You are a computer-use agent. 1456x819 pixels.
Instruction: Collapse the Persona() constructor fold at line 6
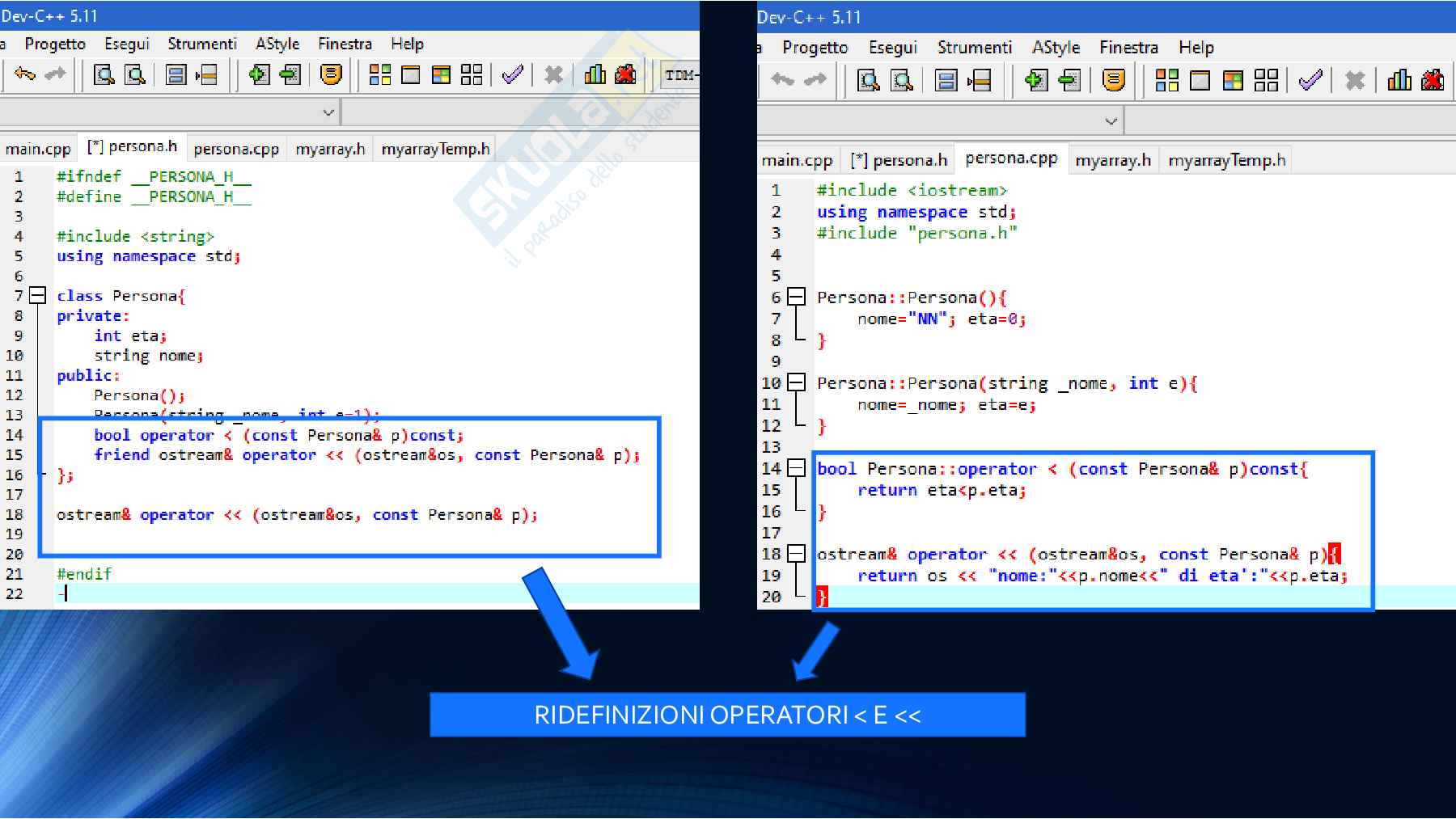tap(797, 297)
